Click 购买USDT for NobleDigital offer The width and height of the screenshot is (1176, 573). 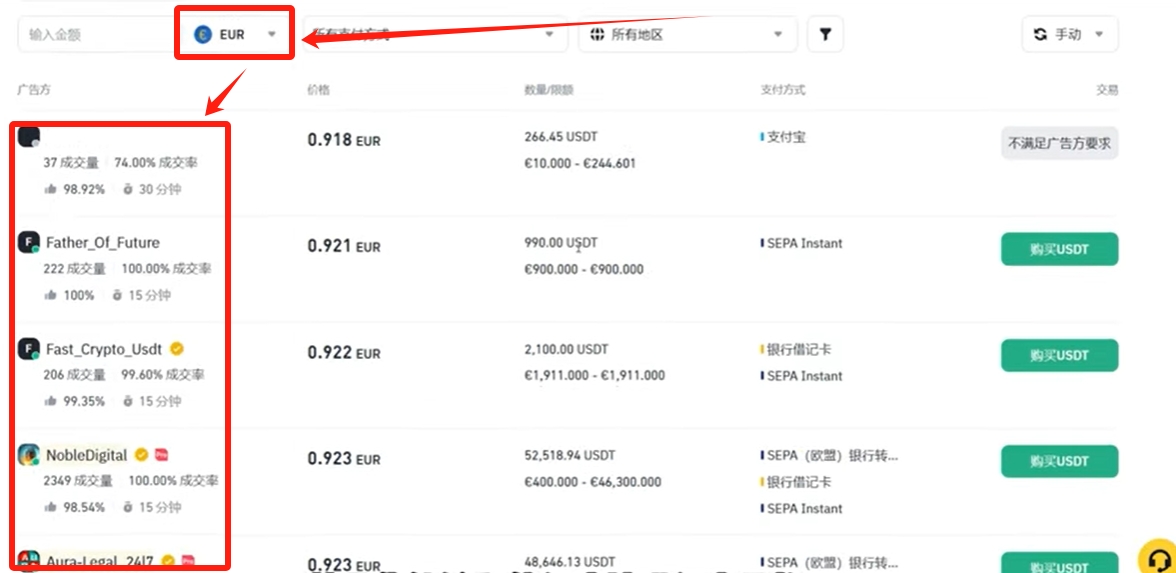click(1059, 461)
